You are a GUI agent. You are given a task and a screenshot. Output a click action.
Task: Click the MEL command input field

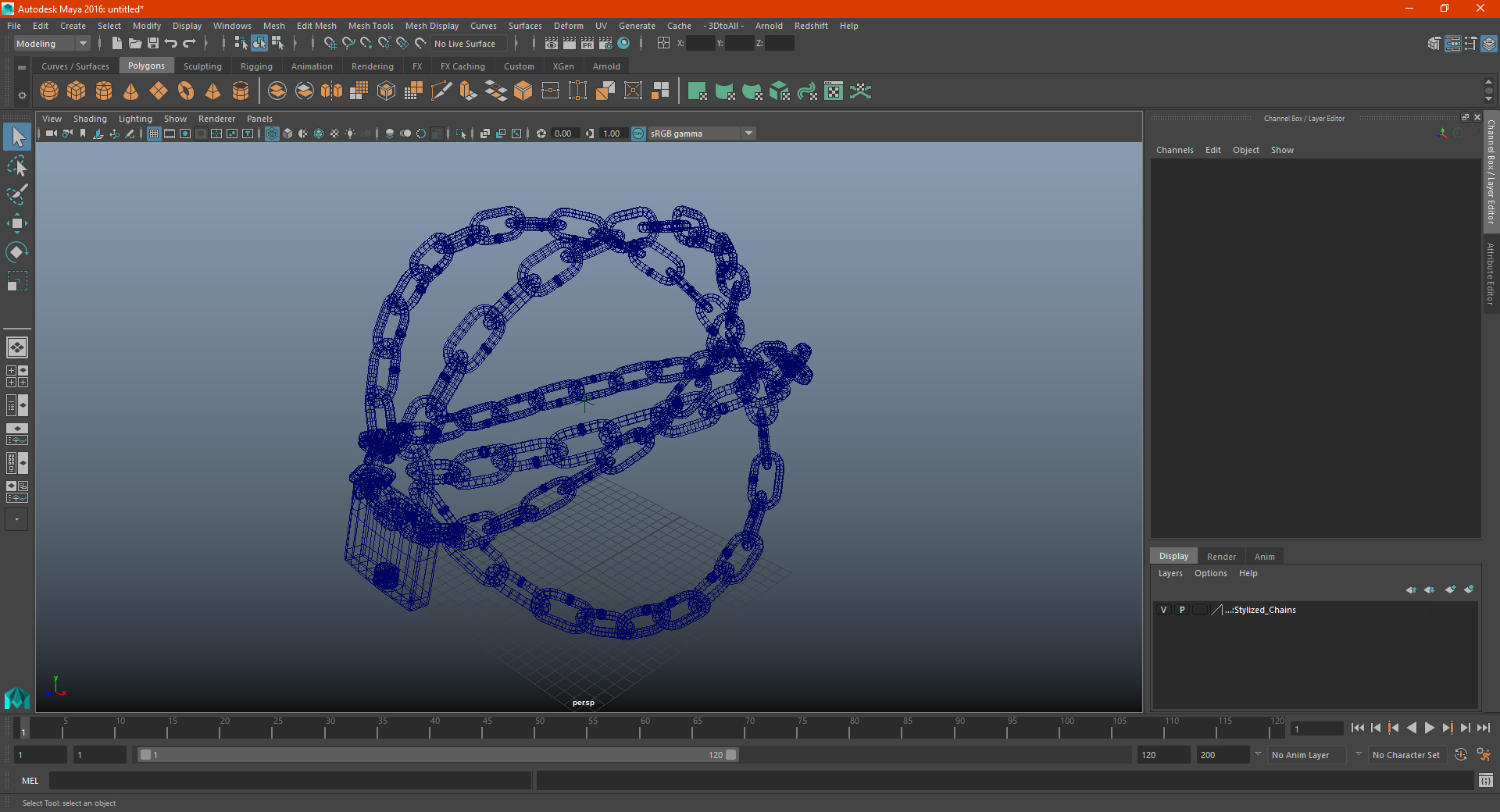(x=290, y=780)
